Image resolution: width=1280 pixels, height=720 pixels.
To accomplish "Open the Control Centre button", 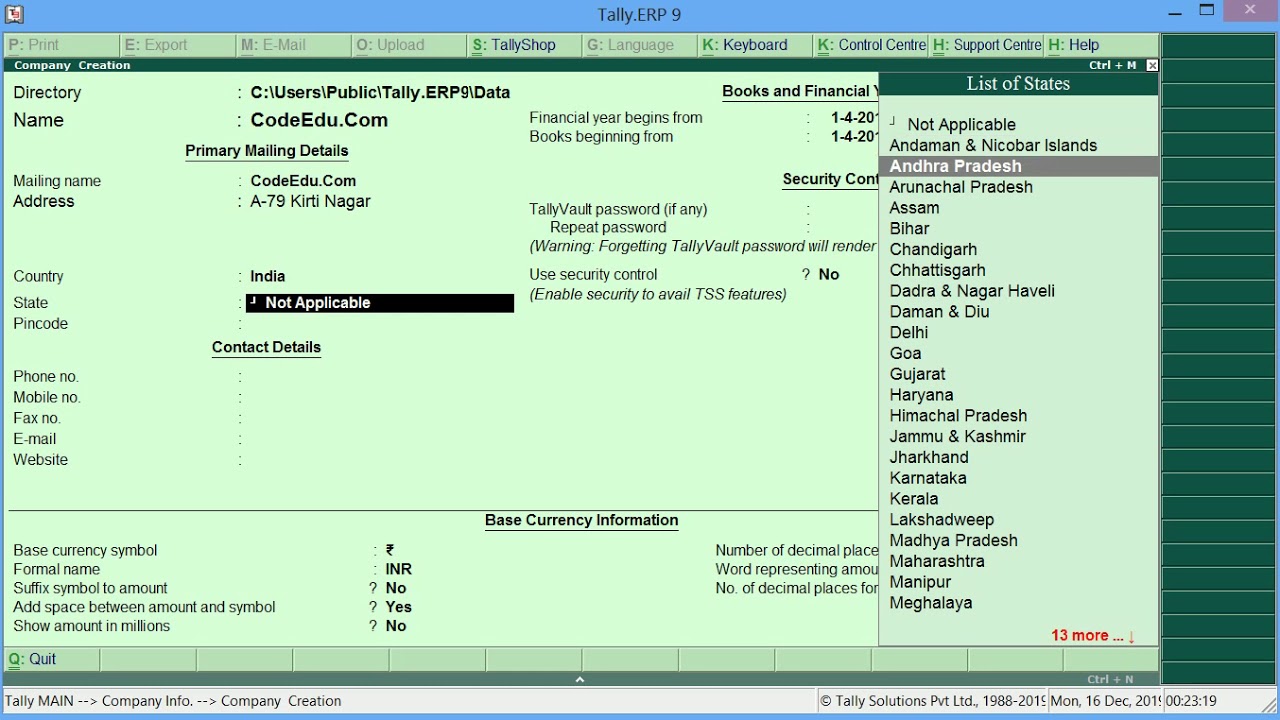I will 871,45.
